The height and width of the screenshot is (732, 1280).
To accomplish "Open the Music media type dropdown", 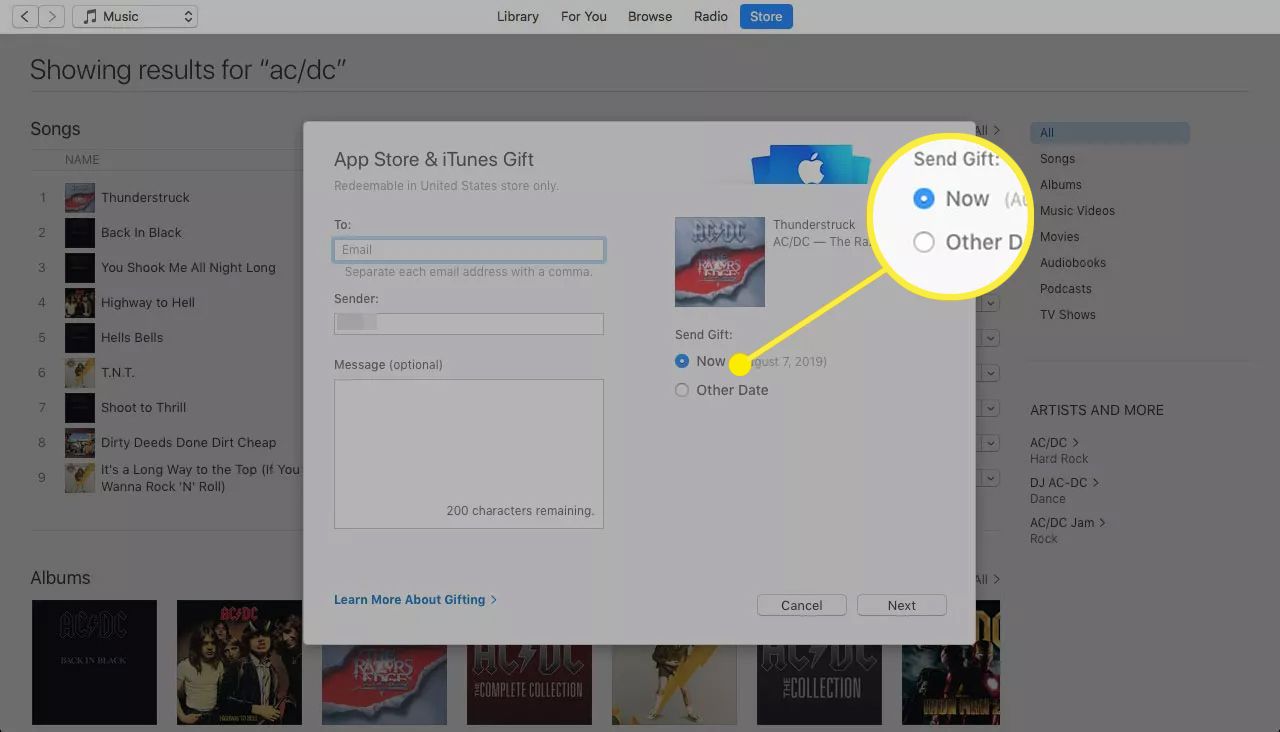I will [135, 16].
